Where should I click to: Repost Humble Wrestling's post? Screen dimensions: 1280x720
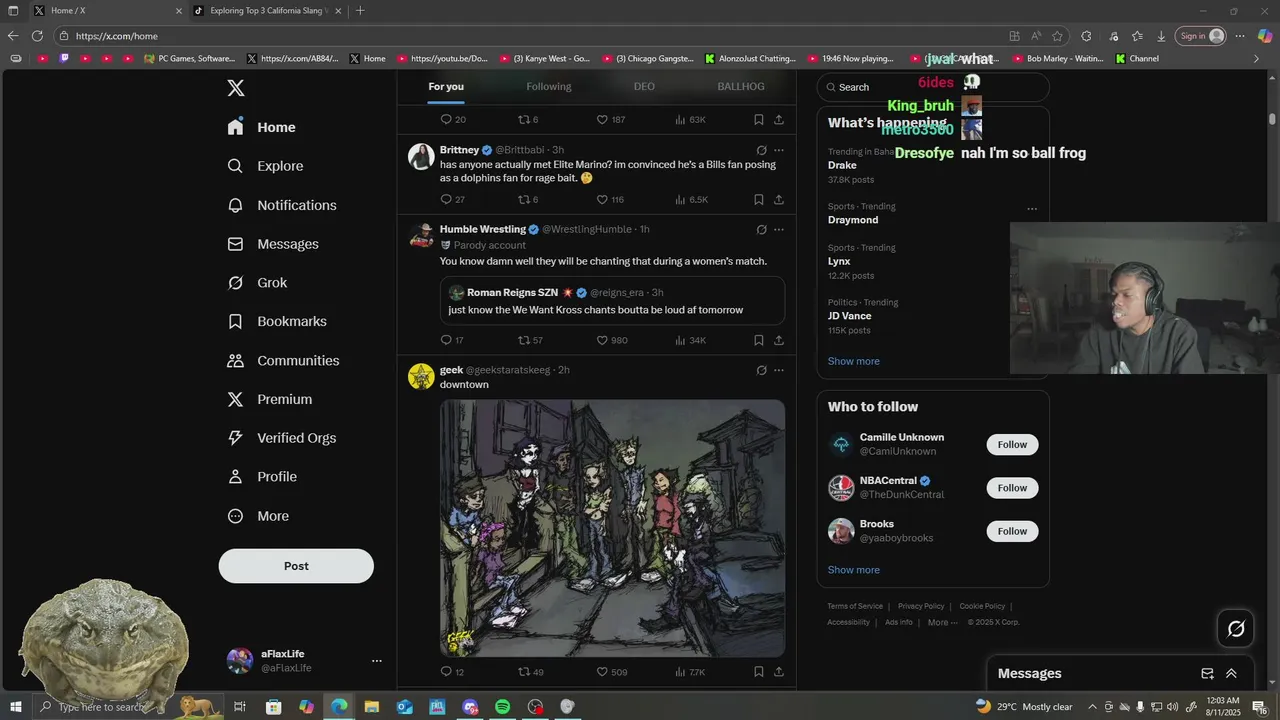530,340
